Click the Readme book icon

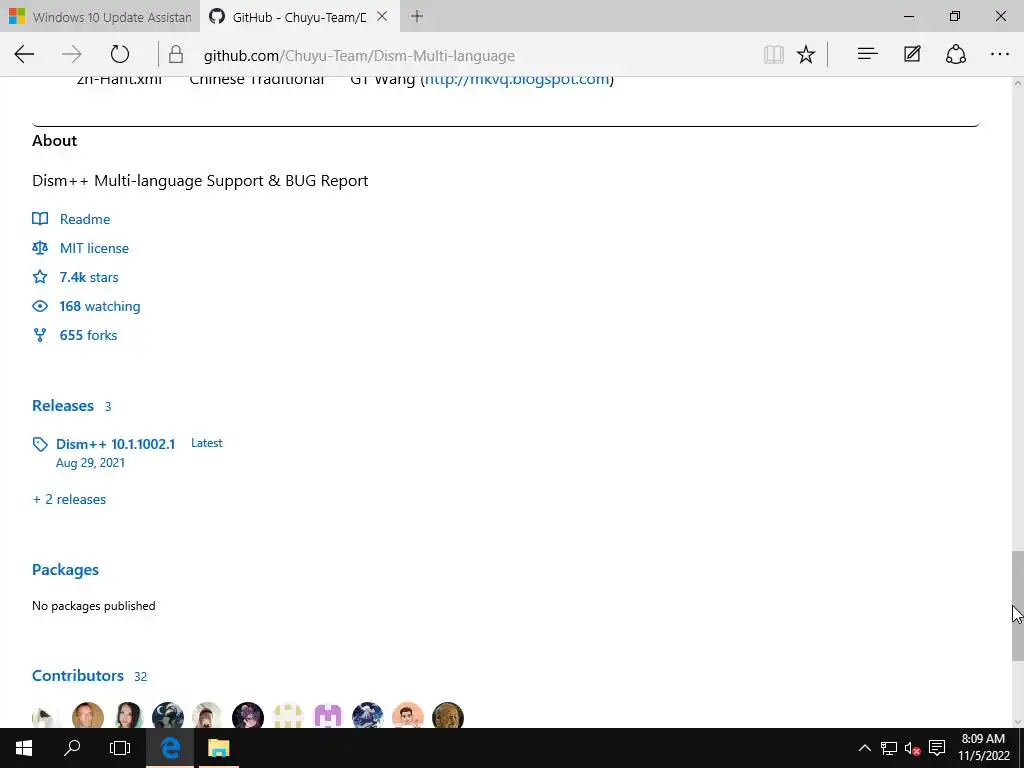click(40, 219)
